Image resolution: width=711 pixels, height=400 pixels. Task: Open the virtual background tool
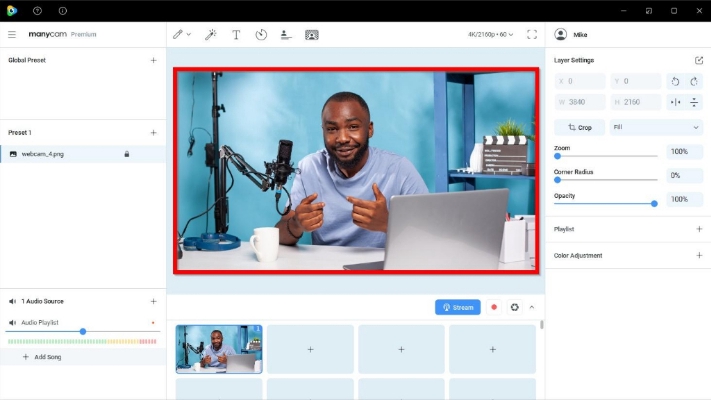(312, 34)
